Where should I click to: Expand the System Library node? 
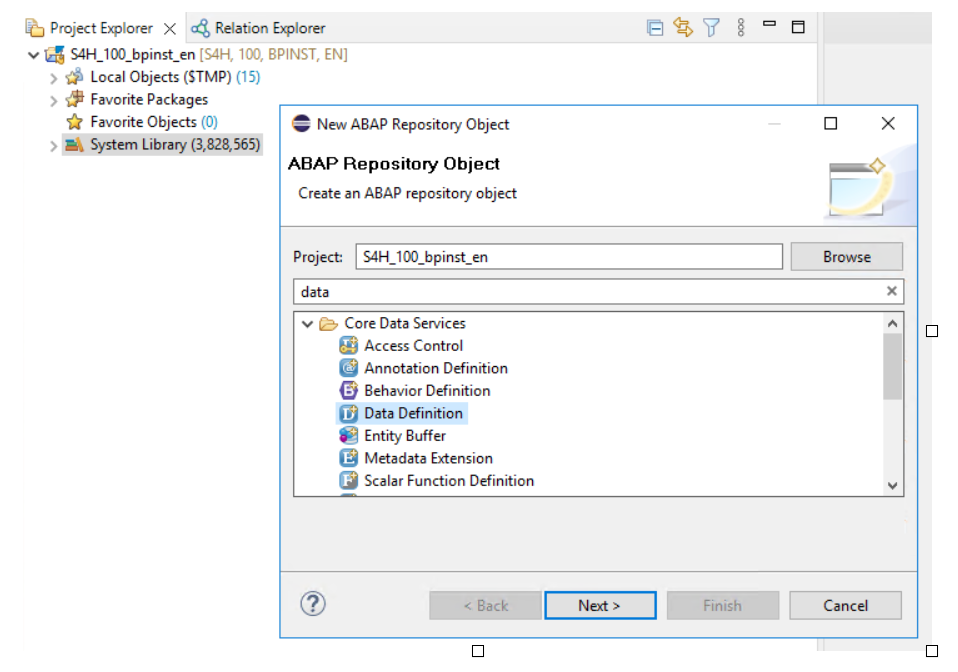click(x=52, y=144)
